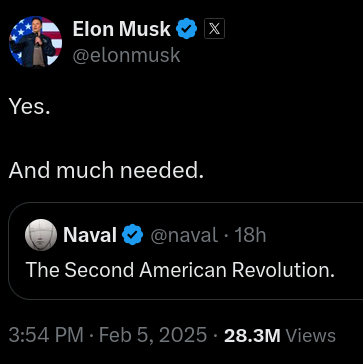The image size is (363, 364).
Task: Open the Feb 5, 2025 date link
Action: click(x=153, y=335)
